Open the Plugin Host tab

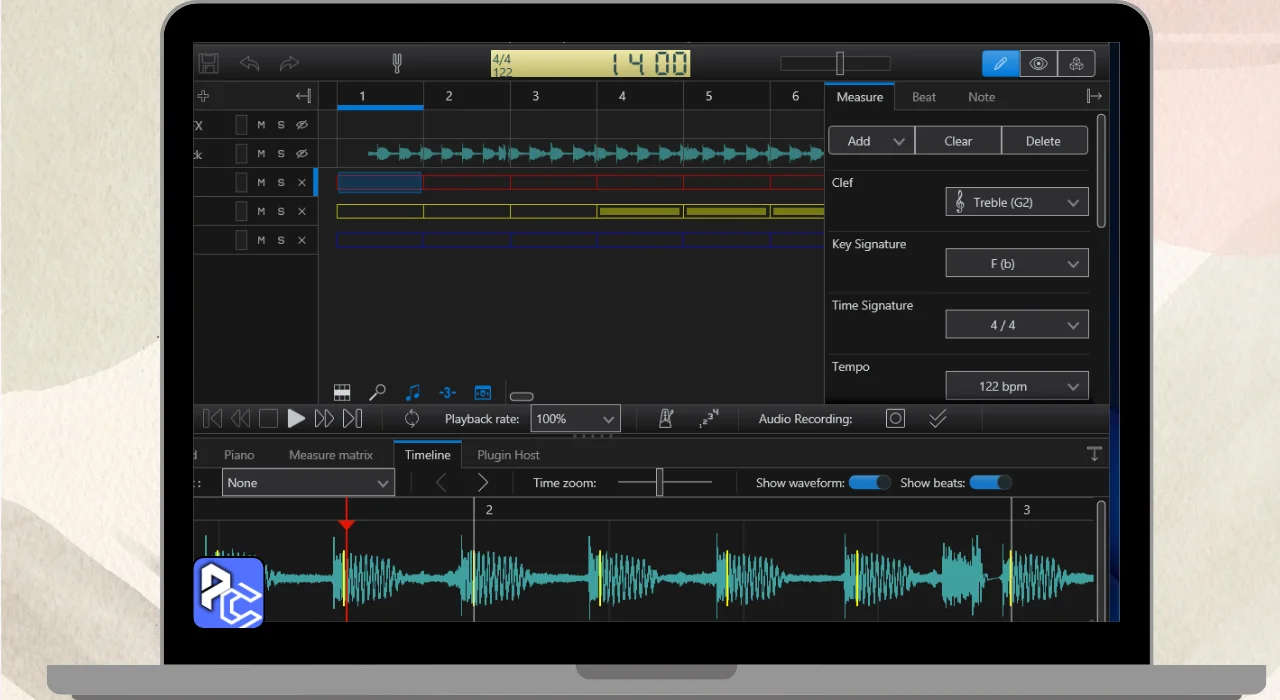pos(508,455)
